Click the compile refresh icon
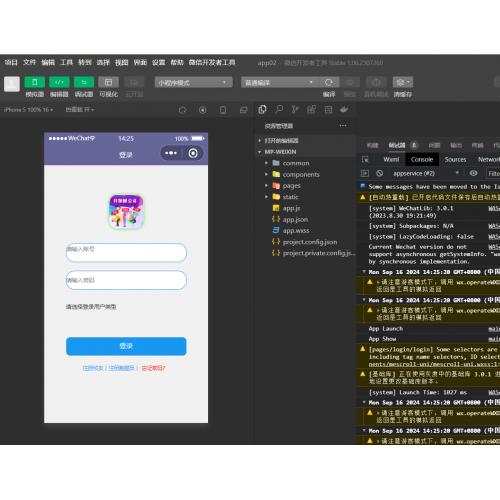 click(x=329, y=82)
